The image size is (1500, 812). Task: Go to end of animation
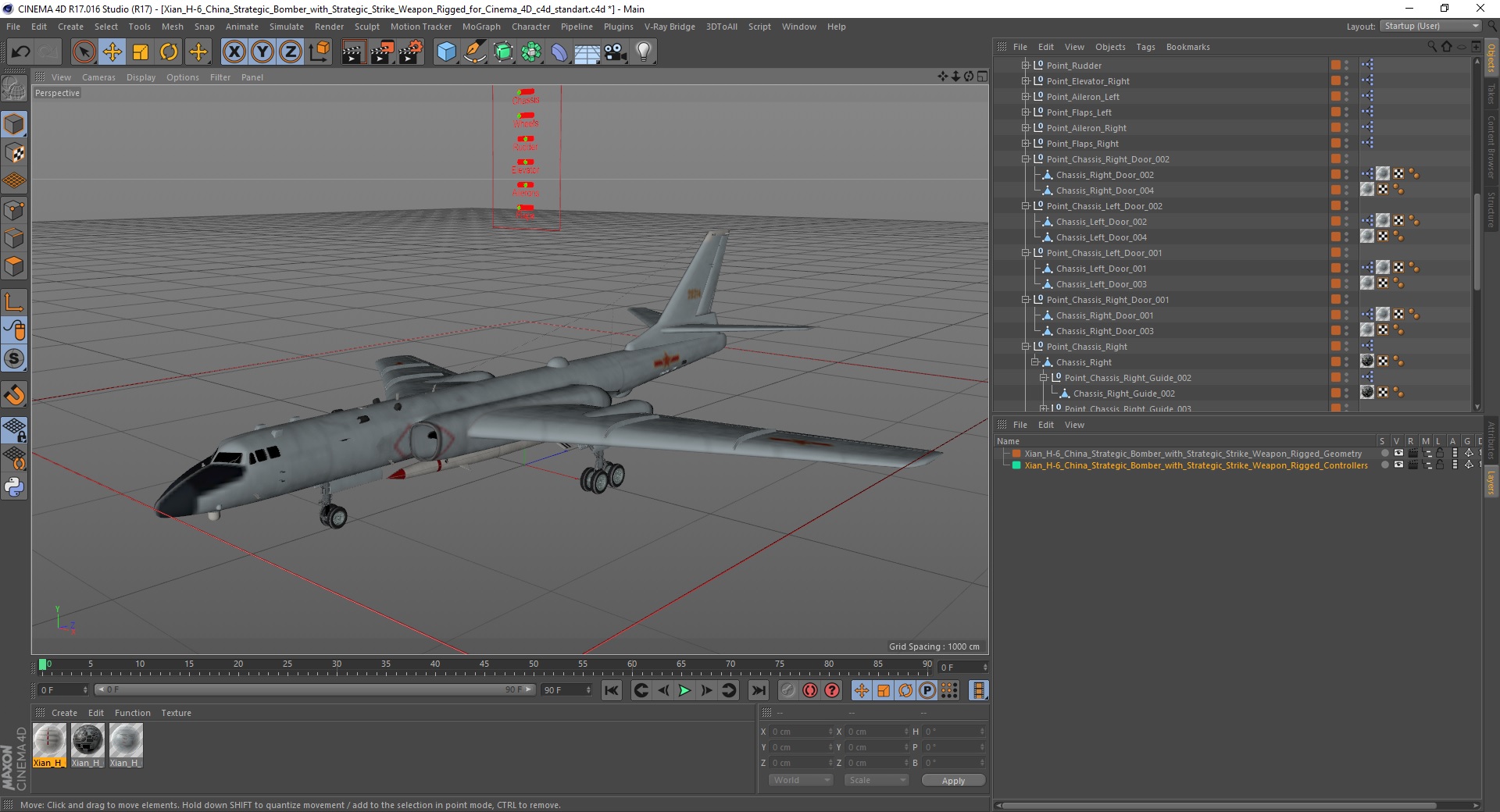point(758,690)
